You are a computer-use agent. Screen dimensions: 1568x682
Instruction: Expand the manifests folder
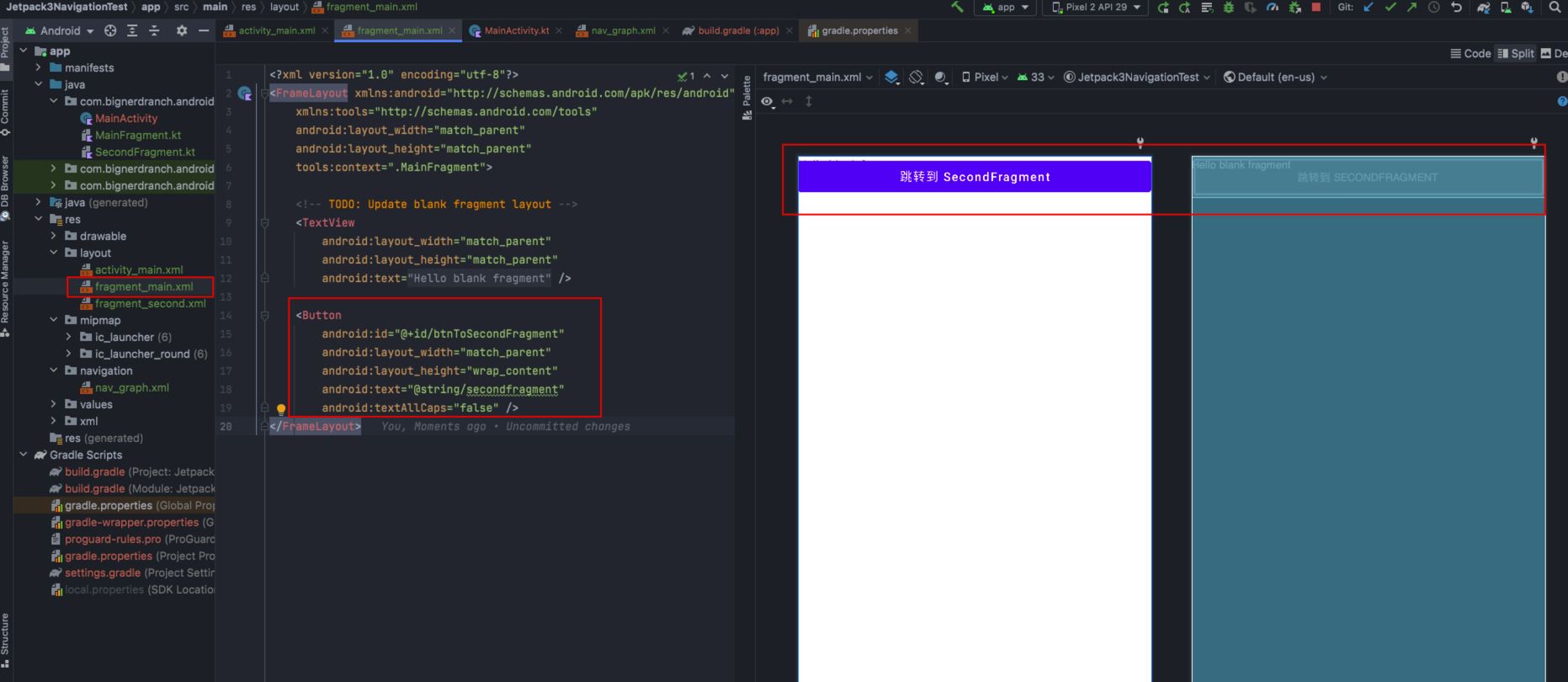click(38, 67)
